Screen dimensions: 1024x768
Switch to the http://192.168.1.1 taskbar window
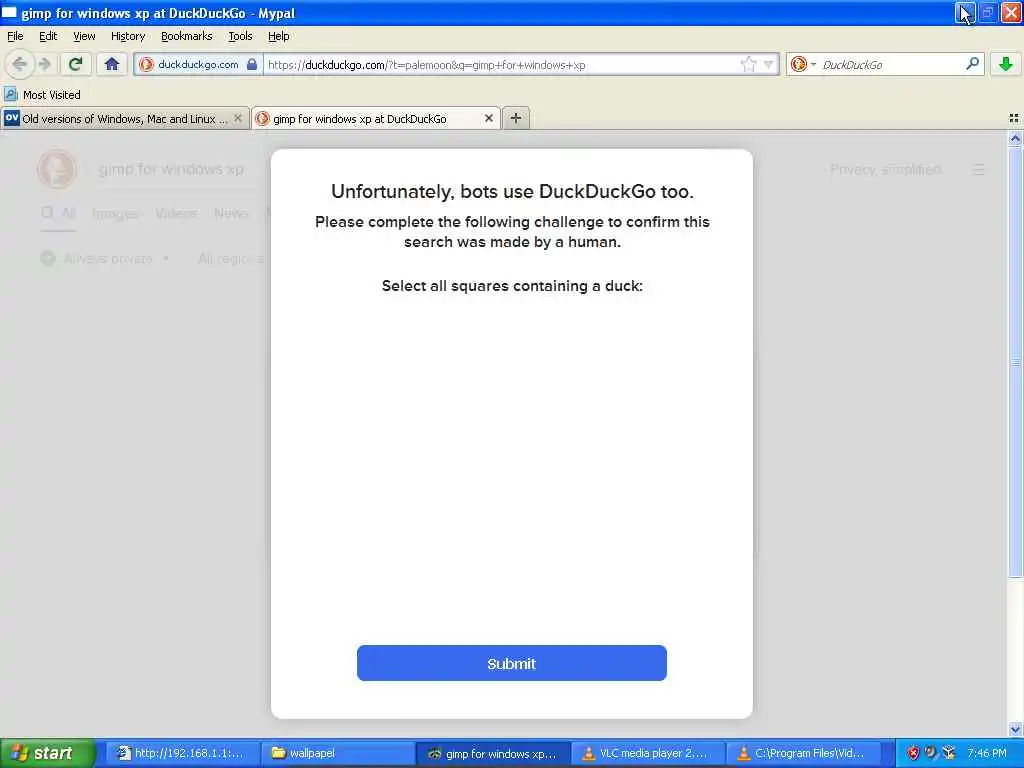[x=182, y=754]
